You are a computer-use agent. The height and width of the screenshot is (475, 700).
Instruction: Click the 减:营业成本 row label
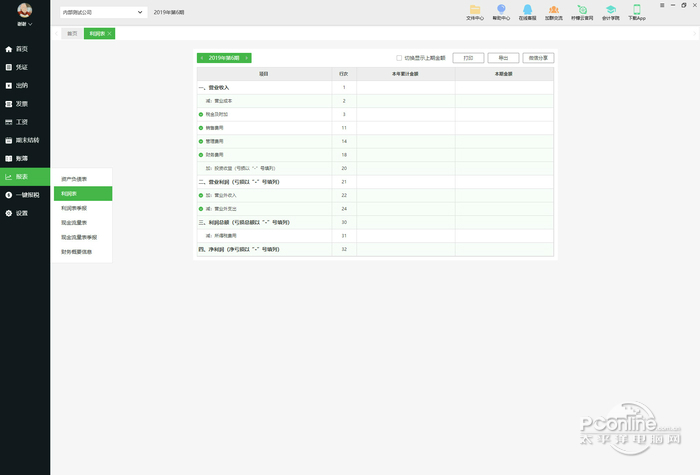tap(219, 101)
